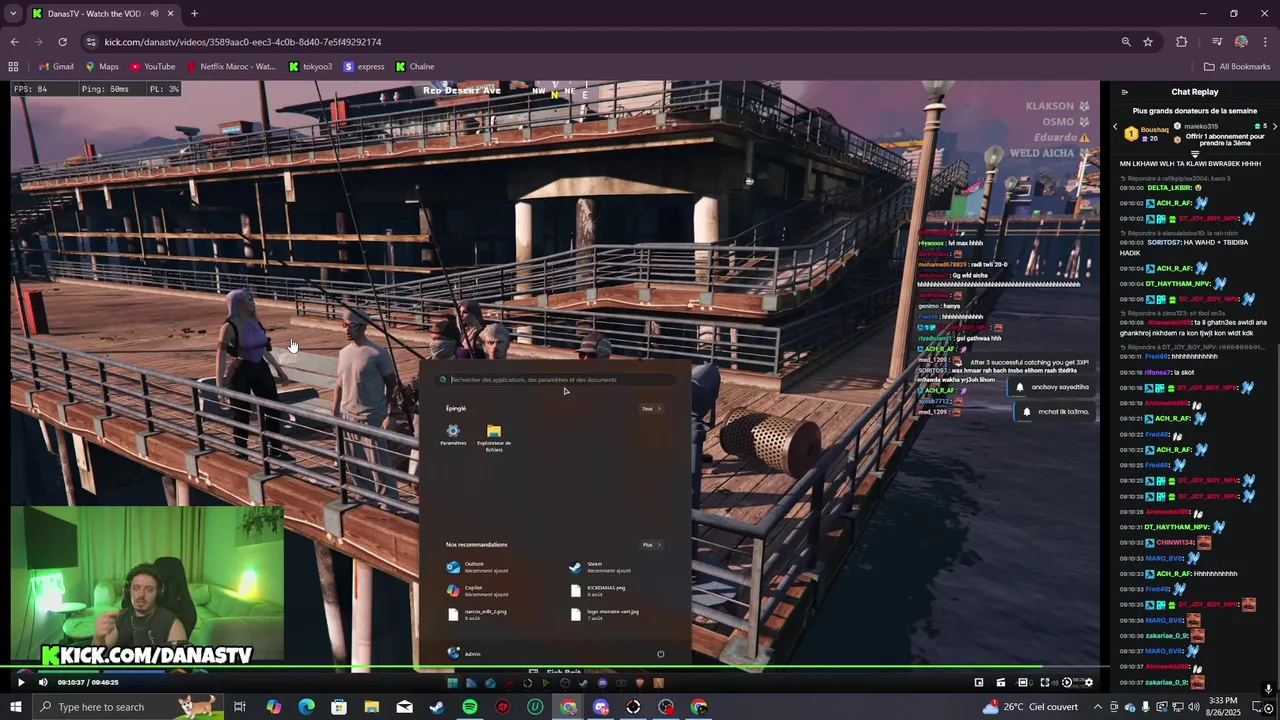Open the Netflix Maroc bookmark
1280x720 pixels.
[231, 67]
